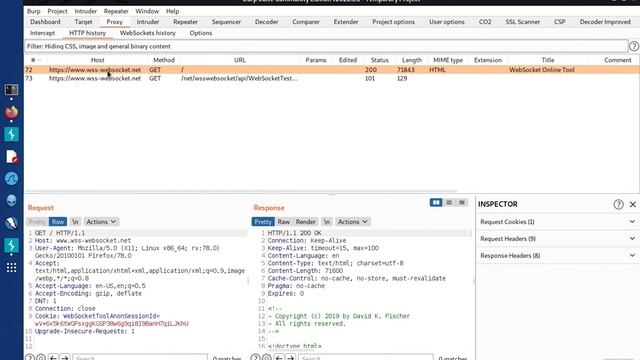Click the active Burp Suite lightning dock icon
This screenshot has height=360, width=640.
tap(11, 245)
